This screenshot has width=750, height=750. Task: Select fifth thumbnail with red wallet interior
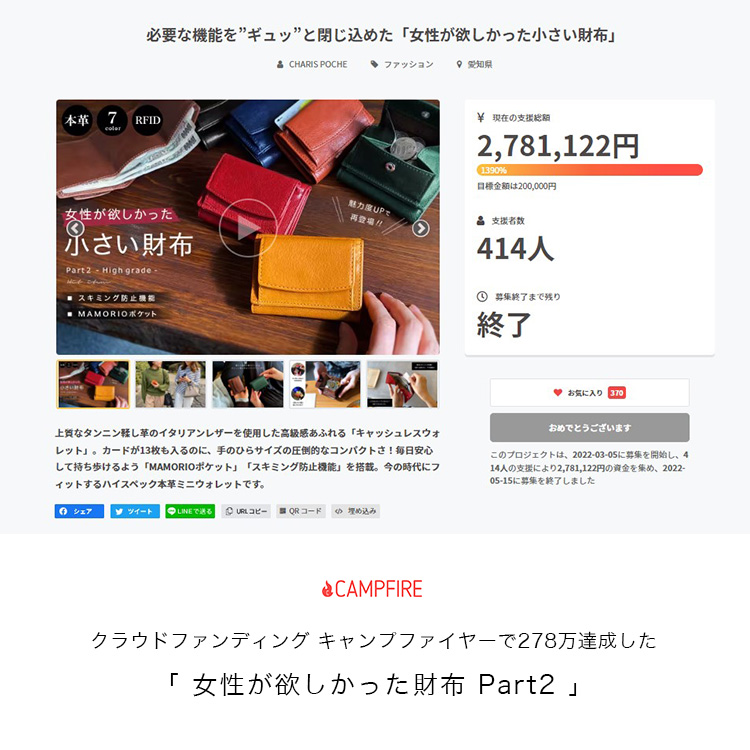[x=402, y=384]
